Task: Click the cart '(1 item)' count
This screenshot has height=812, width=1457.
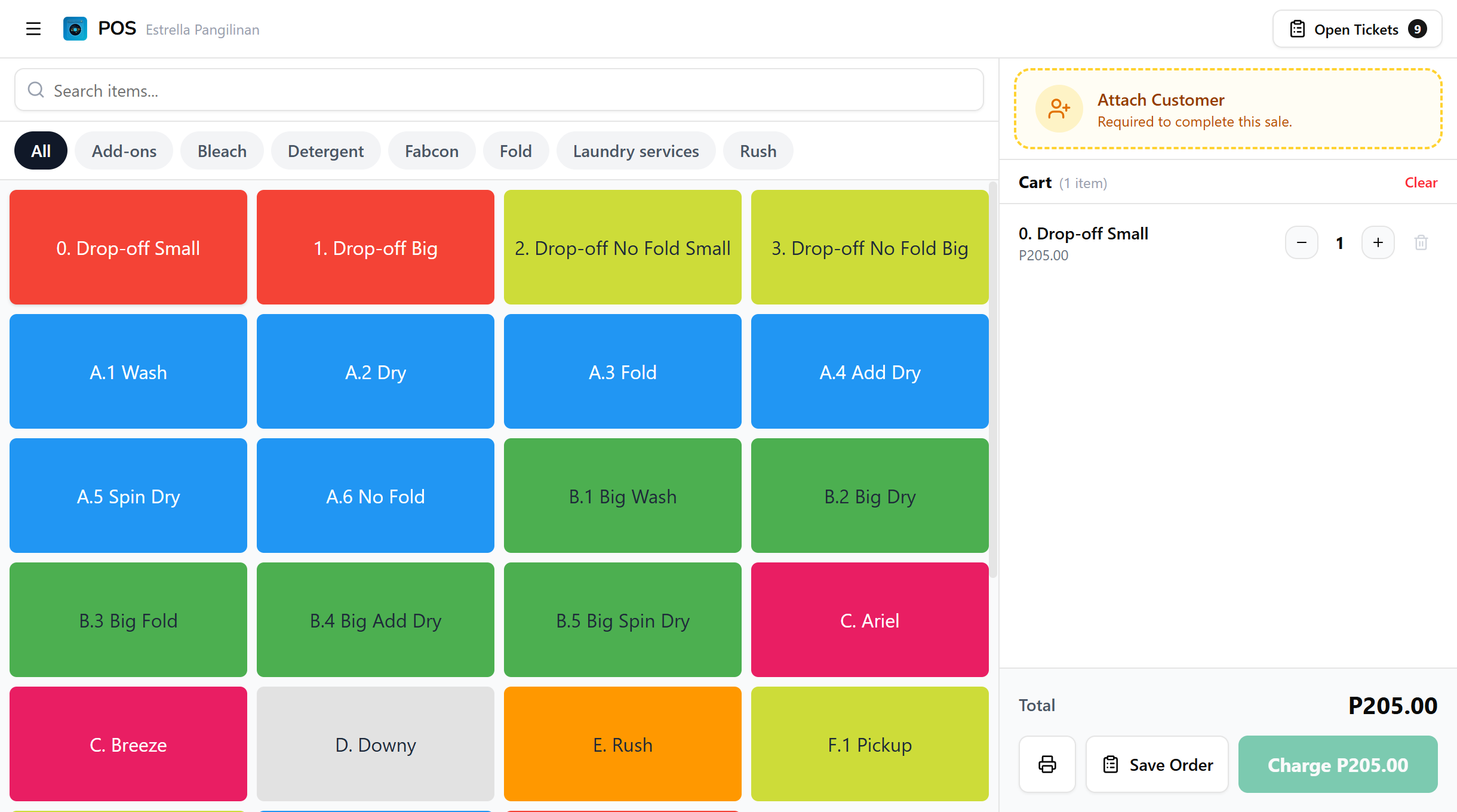Action: [1083, 183]
